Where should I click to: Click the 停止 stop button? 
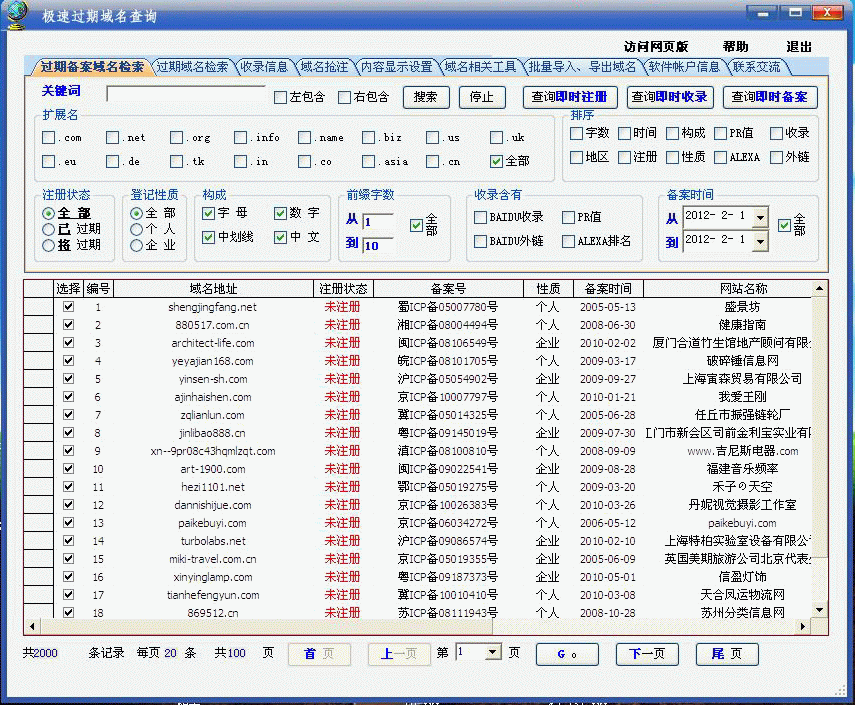coord(482,97)
